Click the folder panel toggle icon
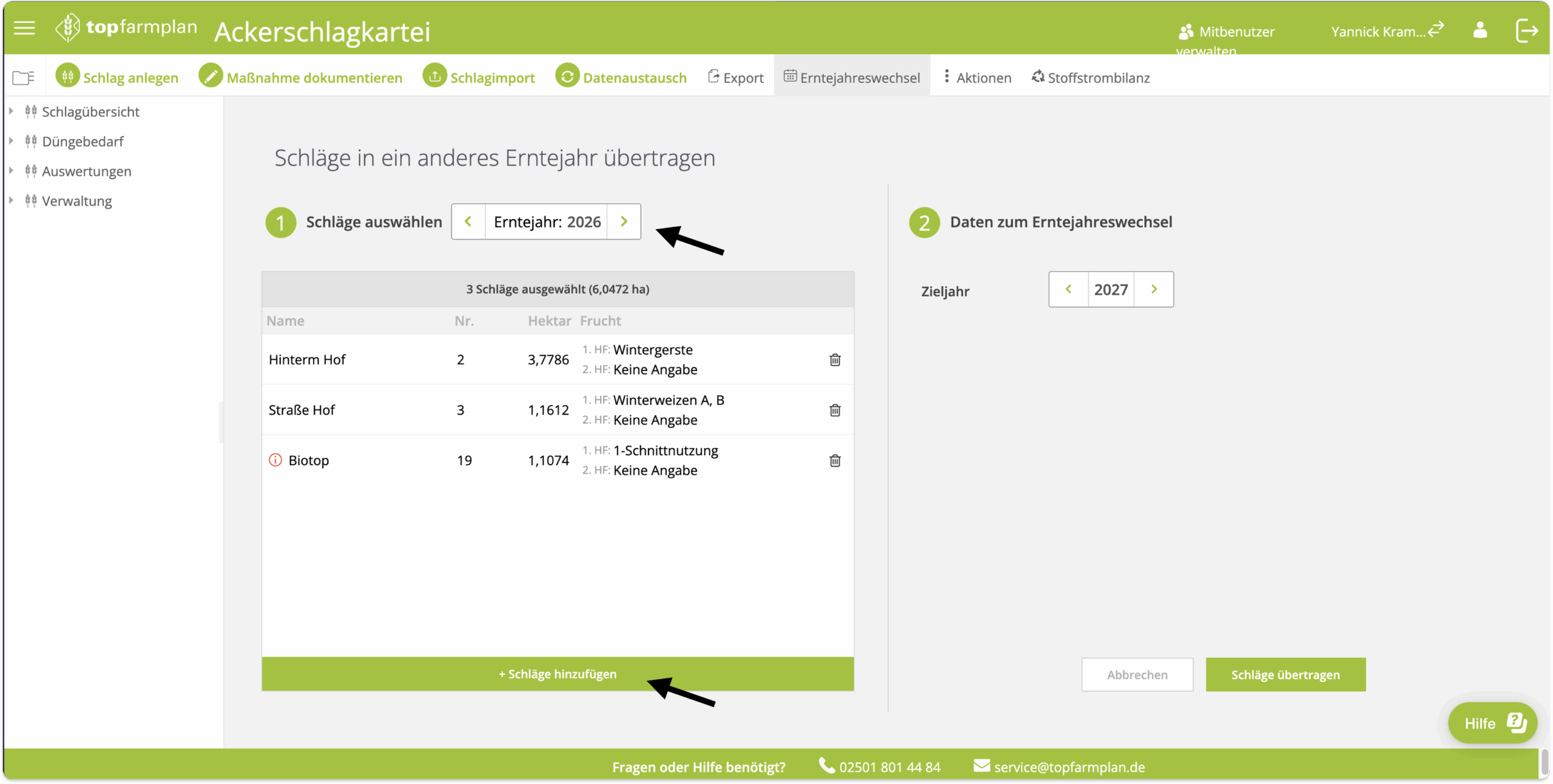 (x=23, y=78)
